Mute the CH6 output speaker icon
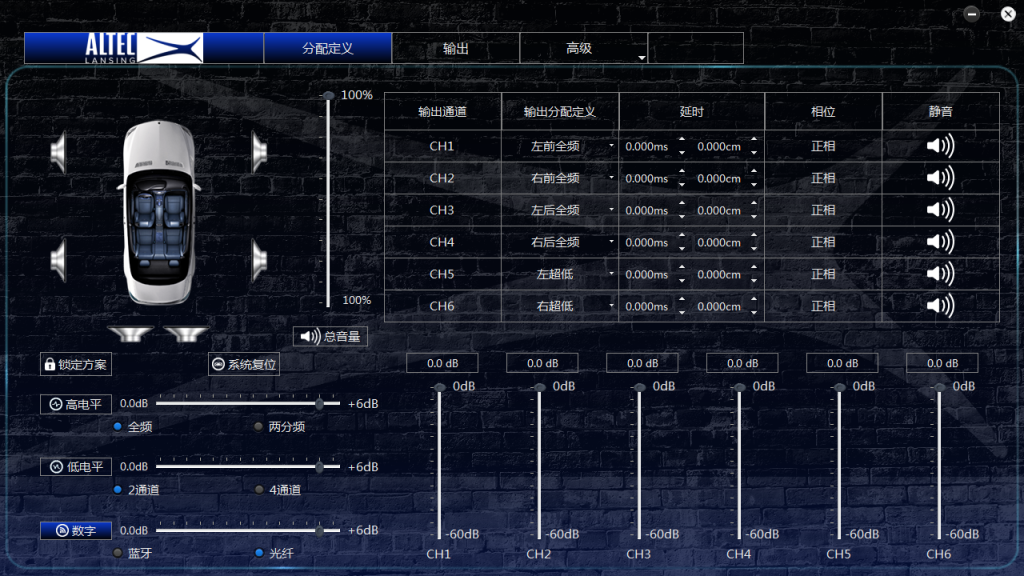 click(x=940, y=306)
